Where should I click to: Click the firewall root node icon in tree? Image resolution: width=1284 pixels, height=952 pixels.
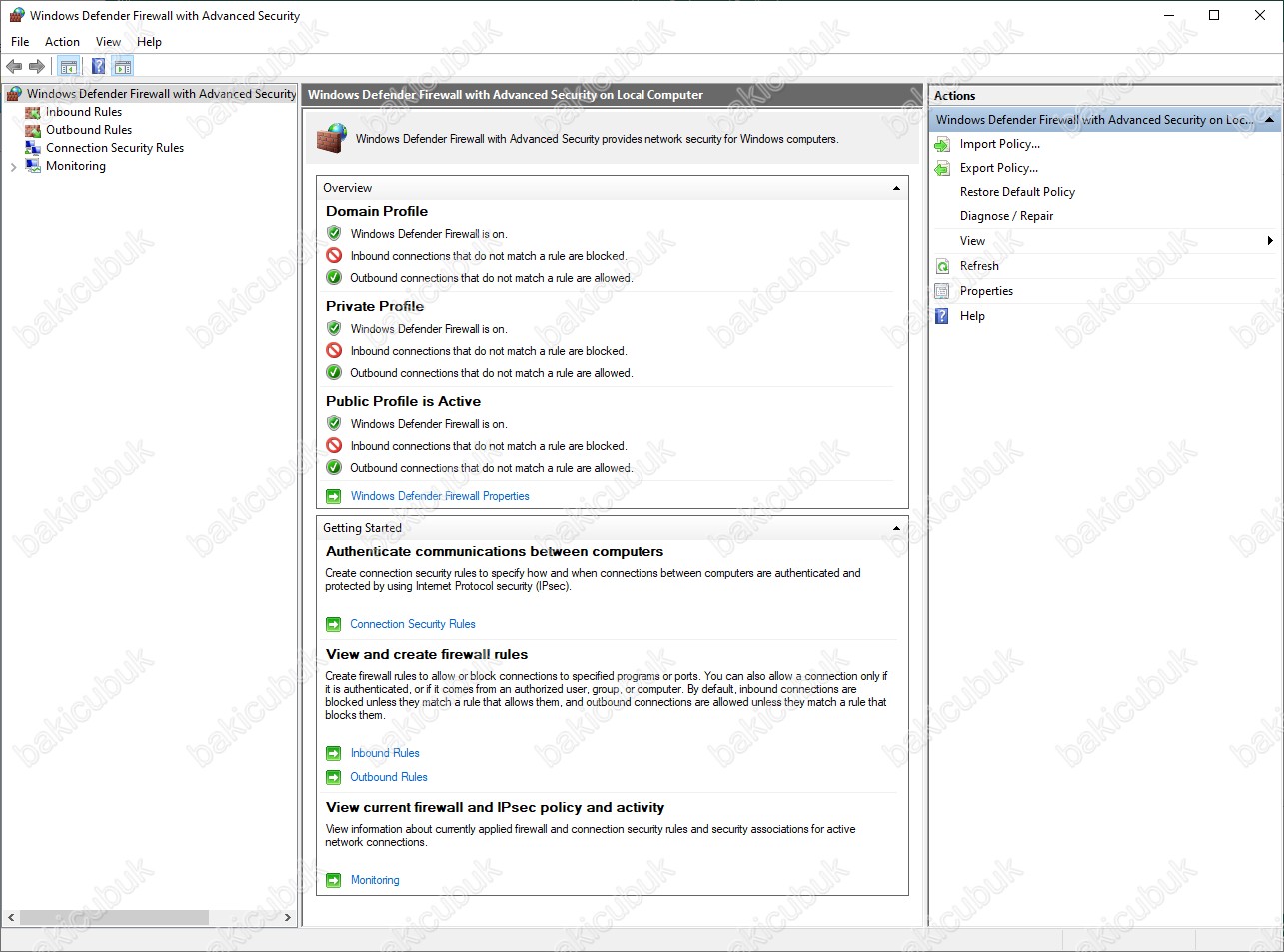(15, 94)
